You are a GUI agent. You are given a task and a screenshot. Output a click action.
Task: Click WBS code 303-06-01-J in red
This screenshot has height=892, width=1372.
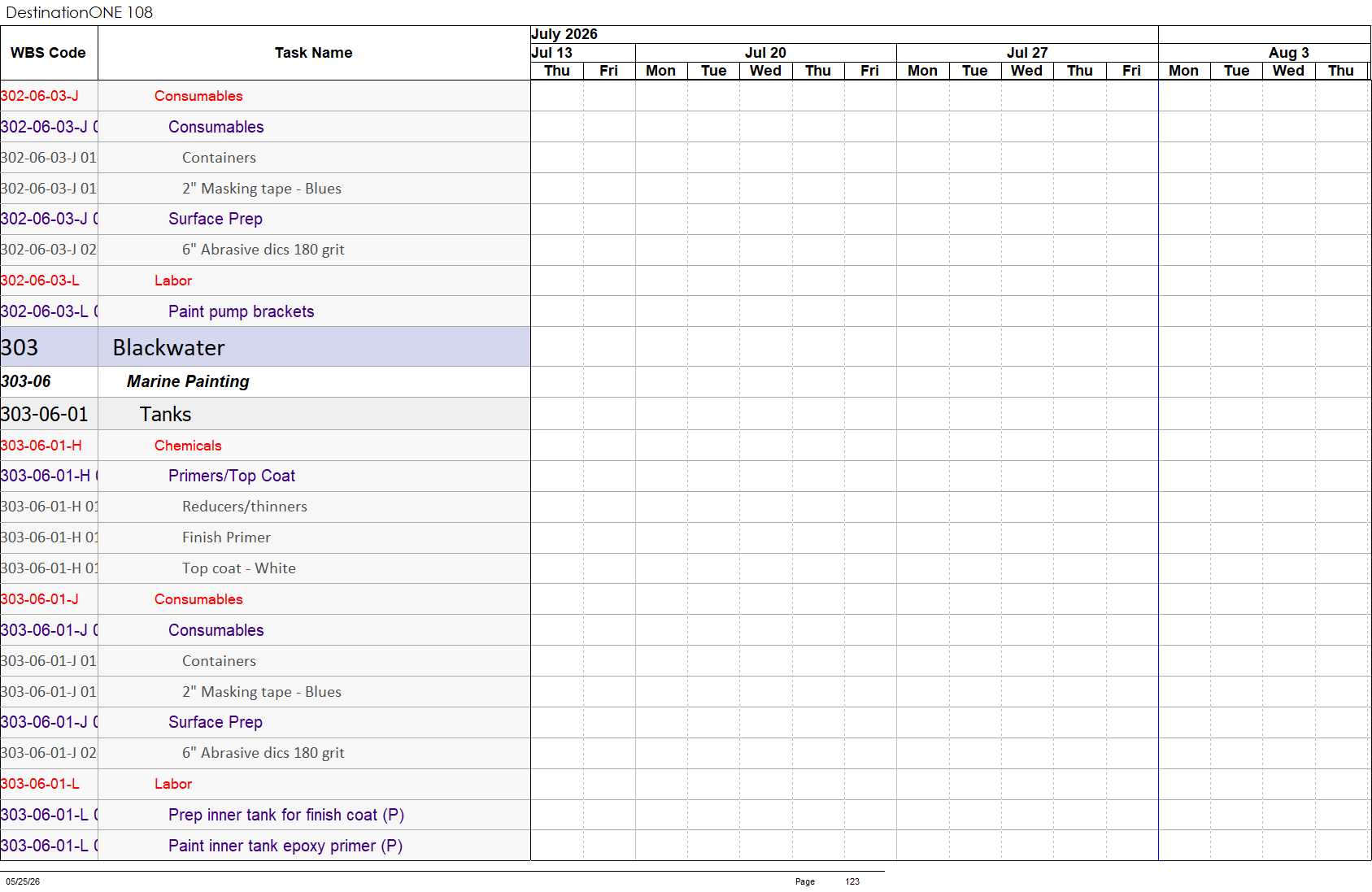coord(40,599)
